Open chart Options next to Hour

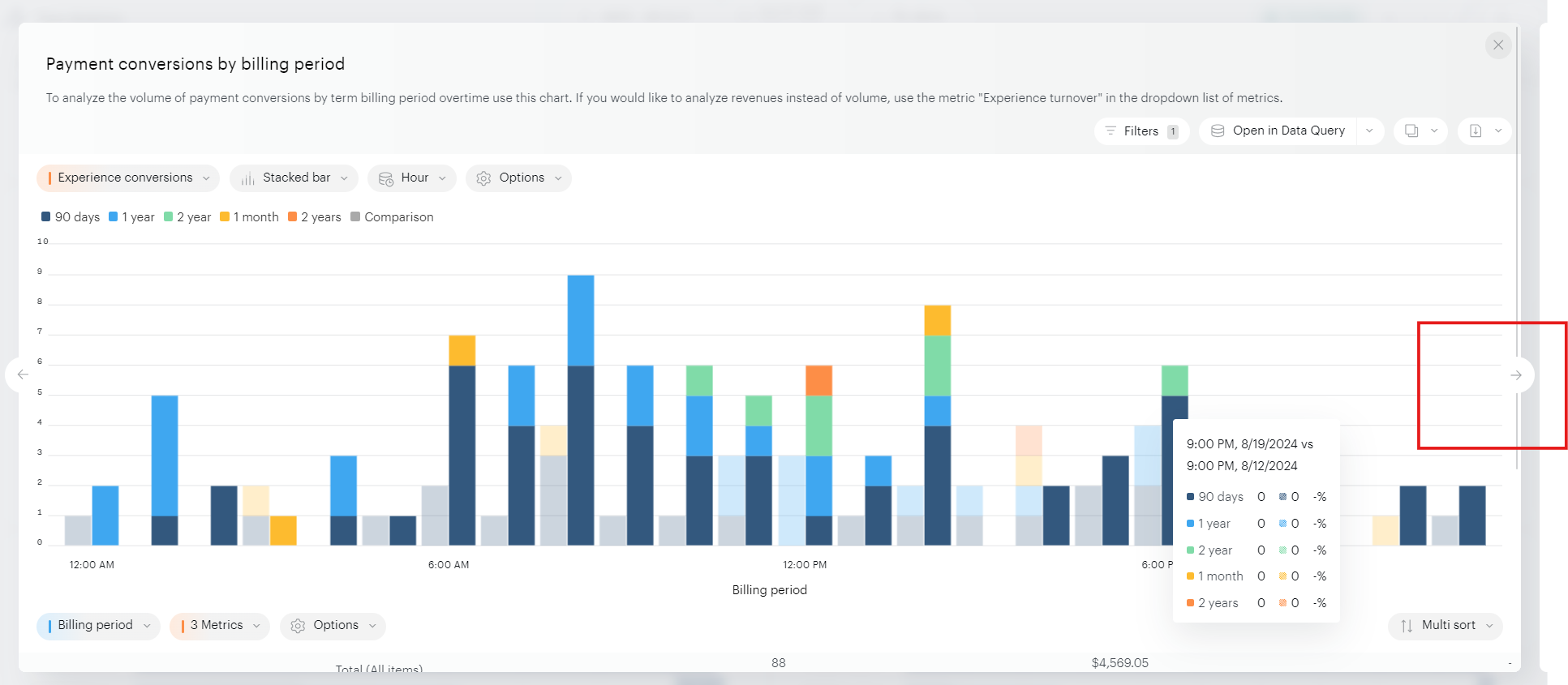click(x=518, y=178)
